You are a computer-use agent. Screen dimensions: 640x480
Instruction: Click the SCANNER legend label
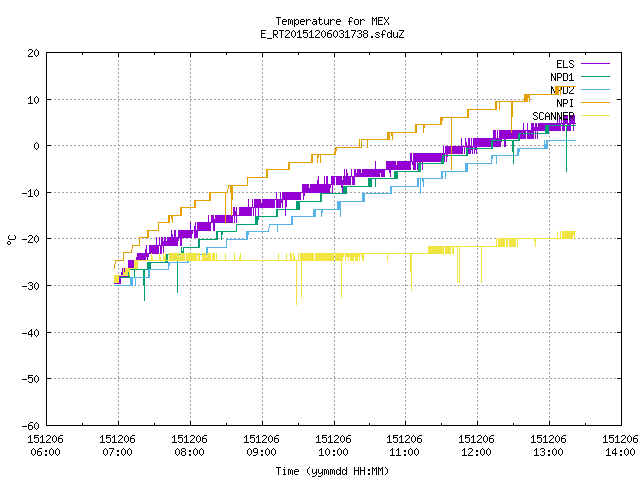tap(553, 116)
